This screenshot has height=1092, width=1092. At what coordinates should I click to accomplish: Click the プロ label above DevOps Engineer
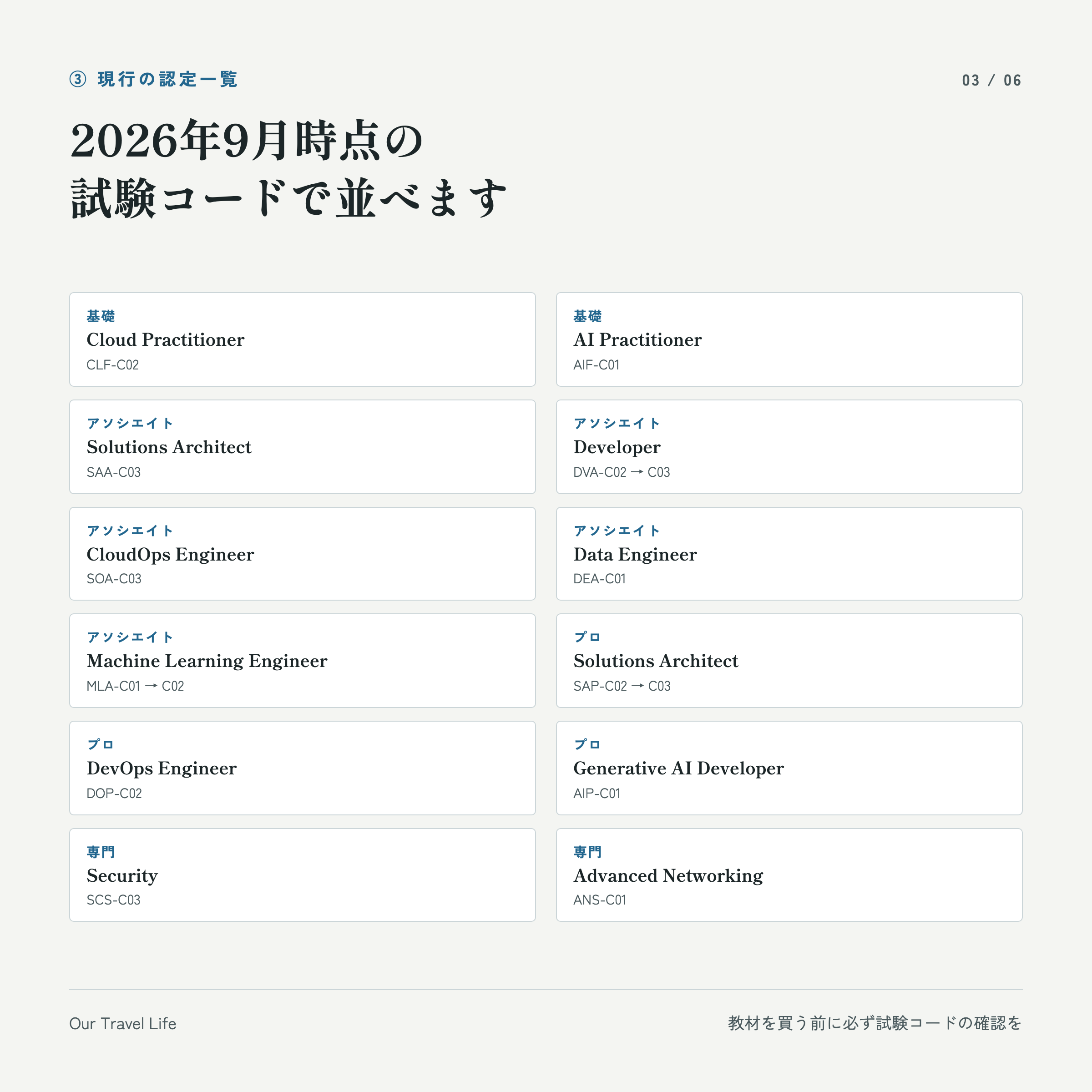[x=101, y=744]
